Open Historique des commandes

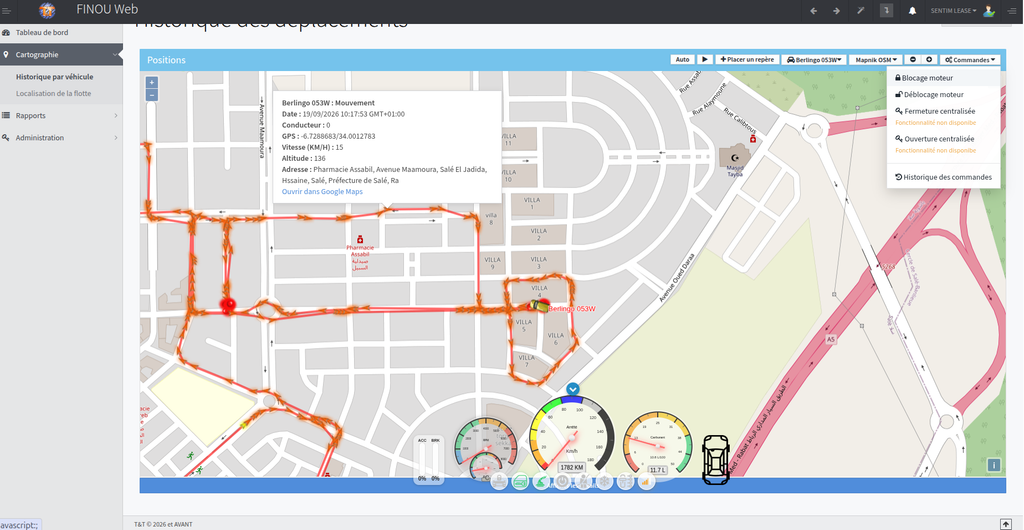click(943, 177)
